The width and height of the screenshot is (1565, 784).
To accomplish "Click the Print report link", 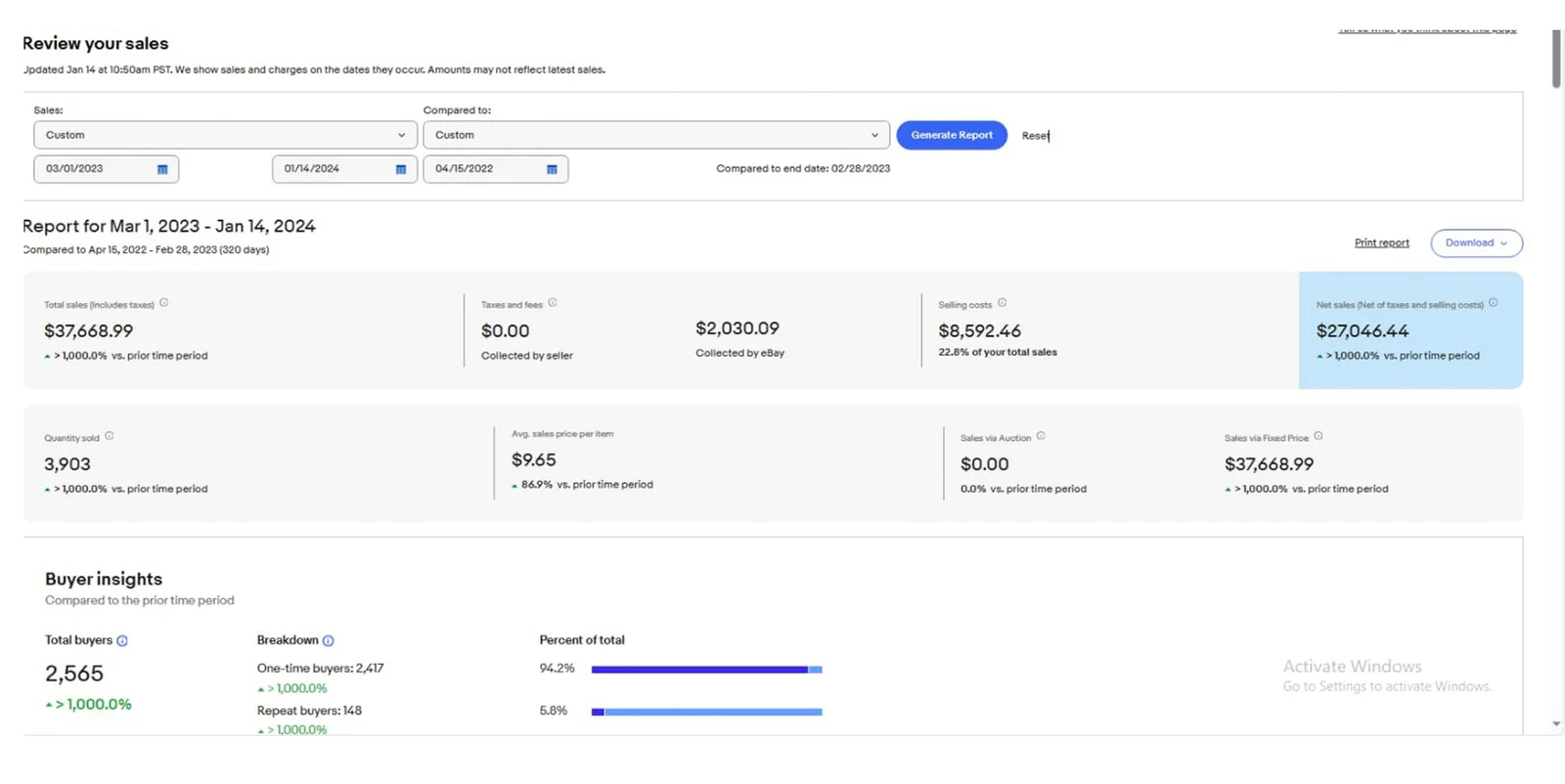I will point(1381,243).
